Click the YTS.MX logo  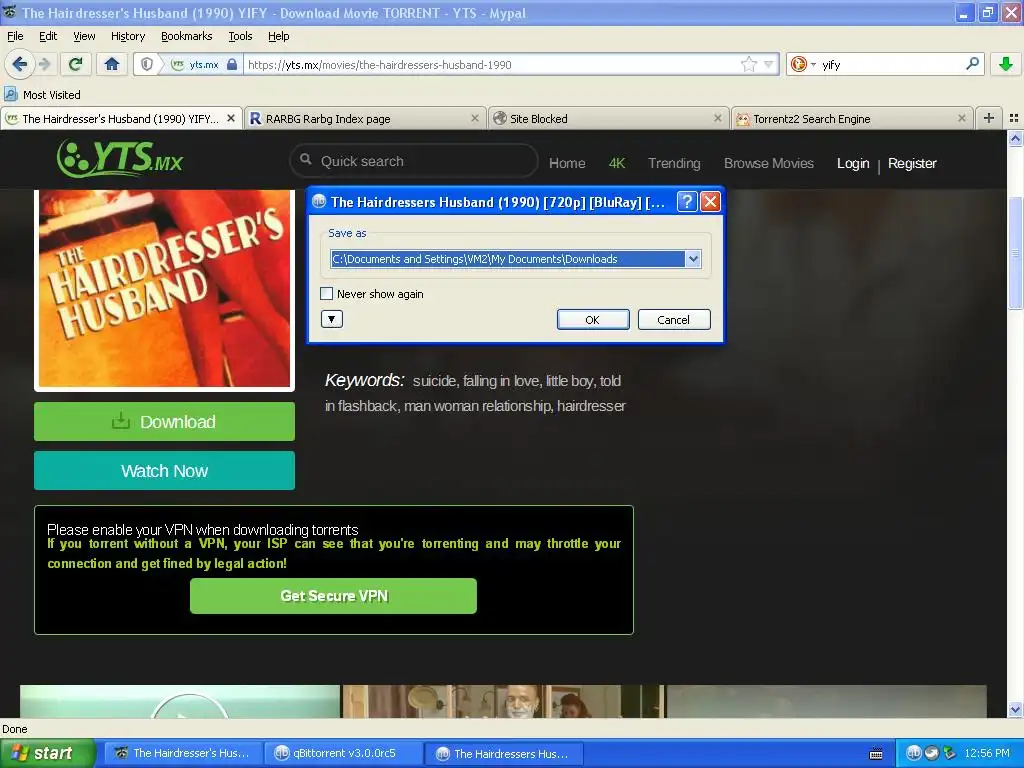[120, 157]
